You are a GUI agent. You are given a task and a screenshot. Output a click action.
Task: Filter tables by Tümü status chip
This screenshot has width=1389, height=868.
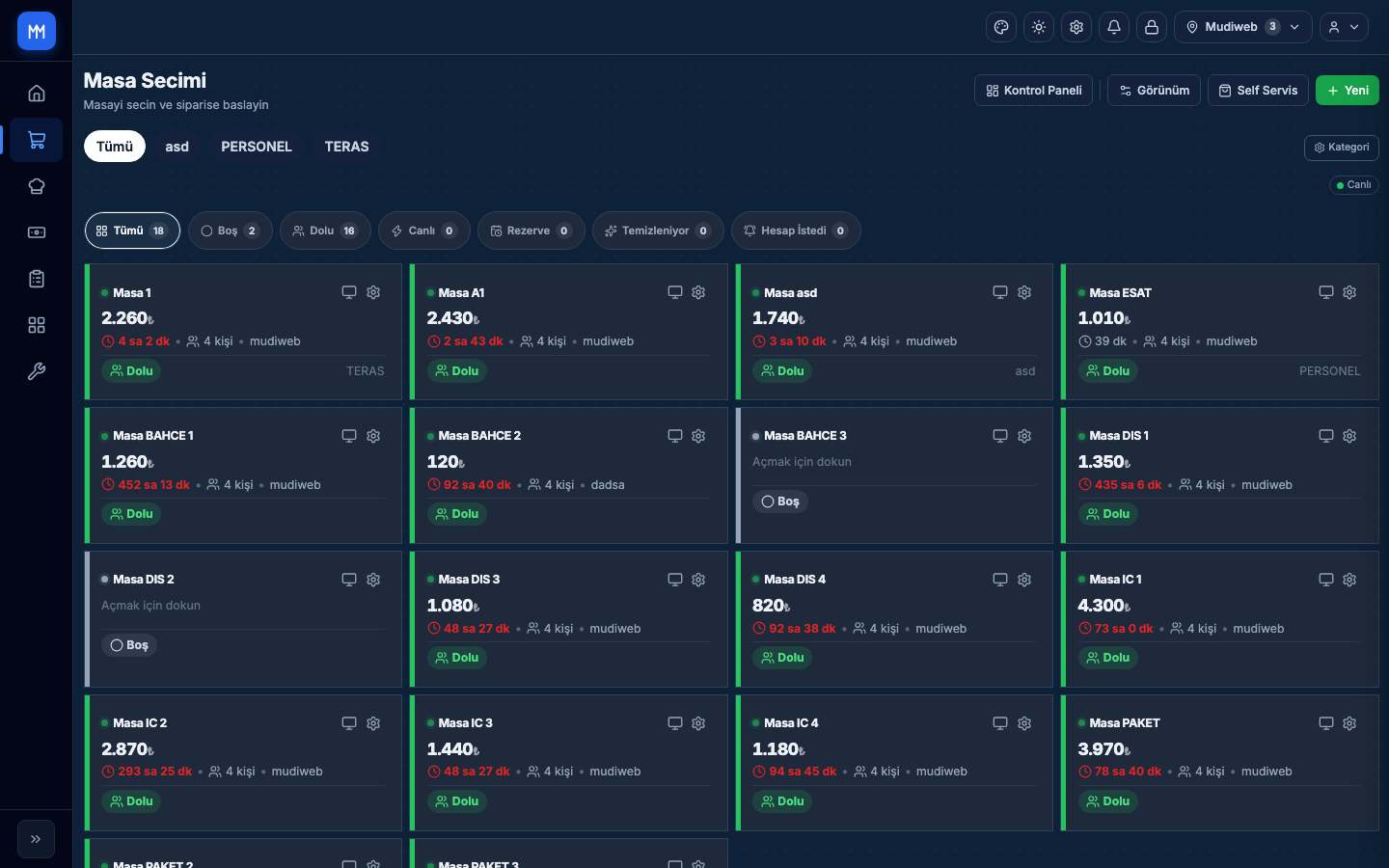(x=132, y=231)
